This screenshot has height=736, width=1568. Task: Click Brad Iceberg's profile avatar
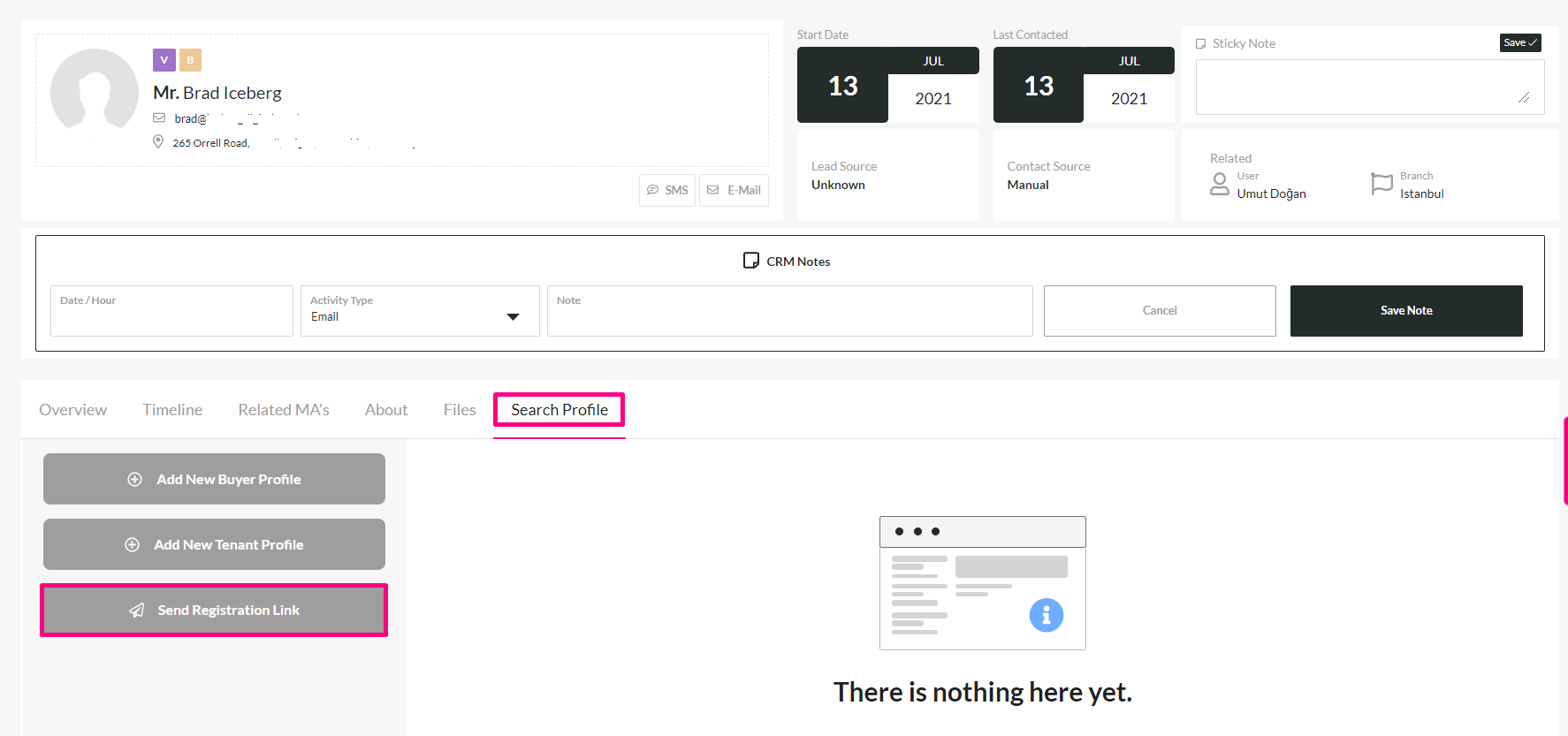pos(95,92)
